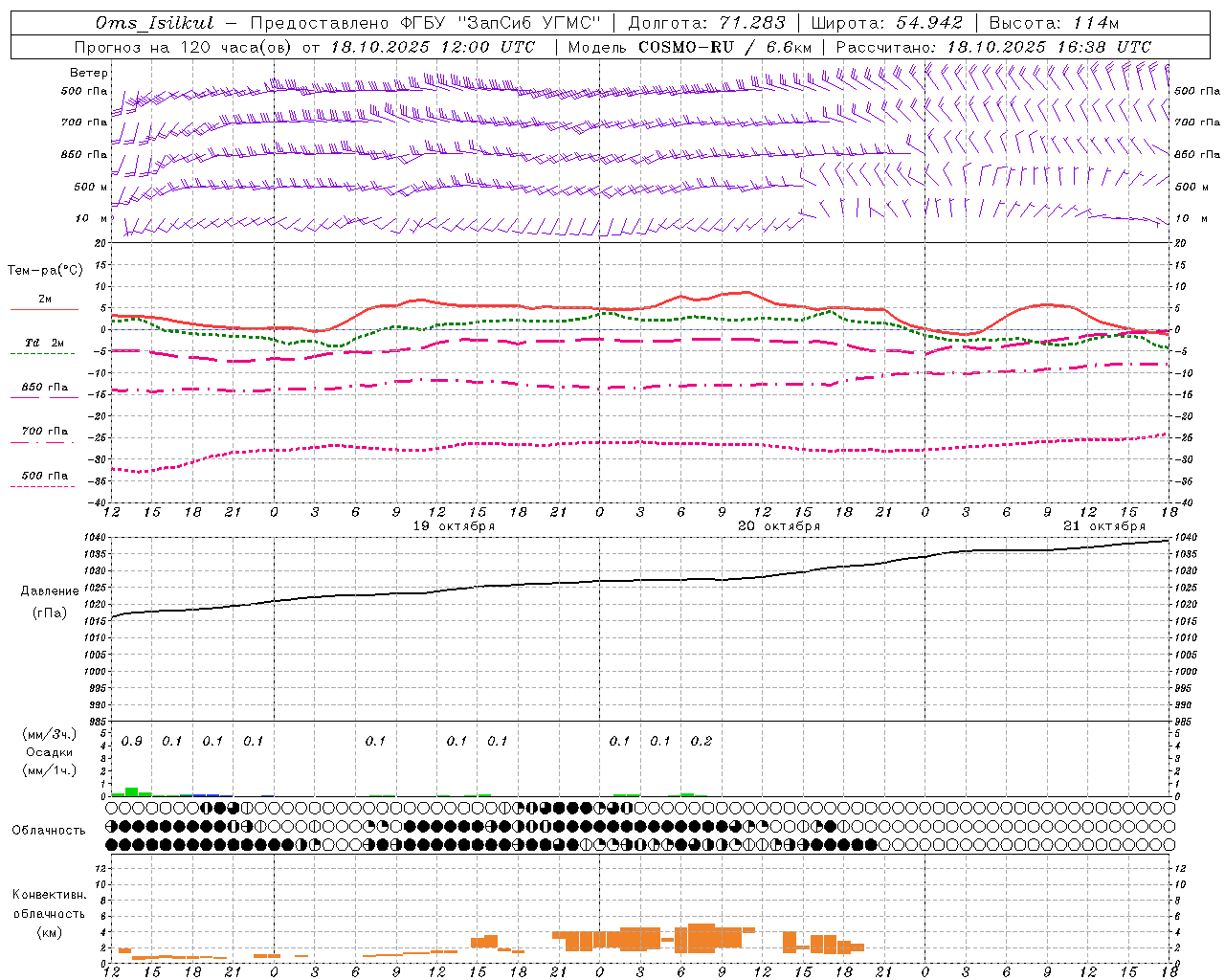Image resolution: width=1225 pixels, height=980 pixels.
Task: Click the Широта: 54.942 value
Action: [x=887, y=23]
